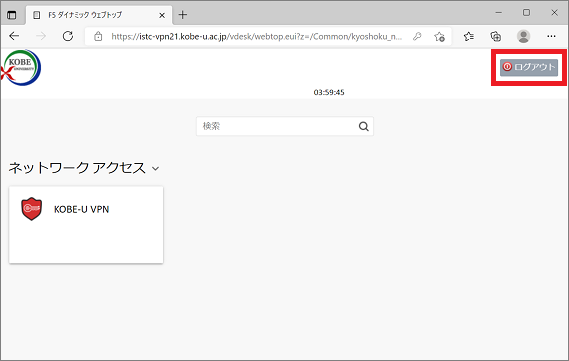The width and height of the screenshot is (569, 361).
Task: Click the browser forward arrow
Action: tap(41, 36)
